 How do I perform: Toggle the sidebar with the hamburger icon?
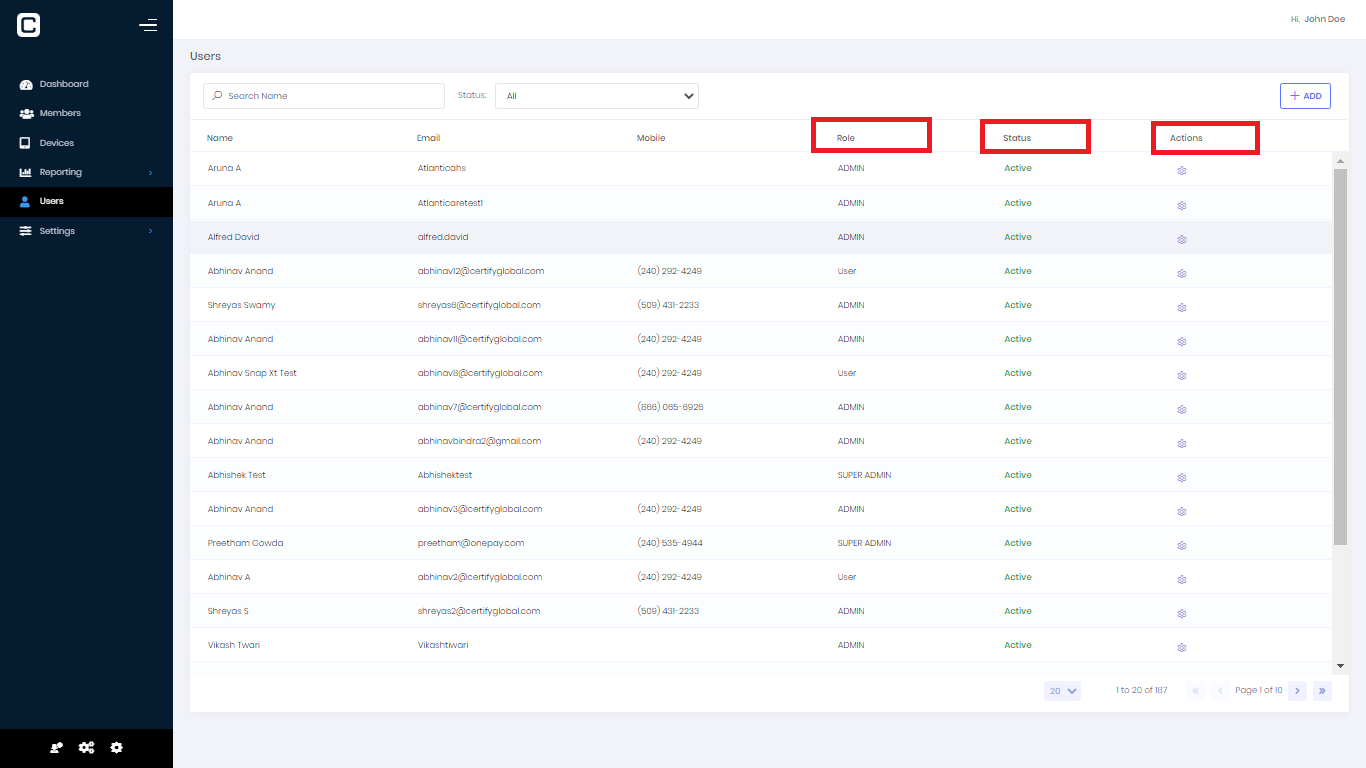(148, 25)
